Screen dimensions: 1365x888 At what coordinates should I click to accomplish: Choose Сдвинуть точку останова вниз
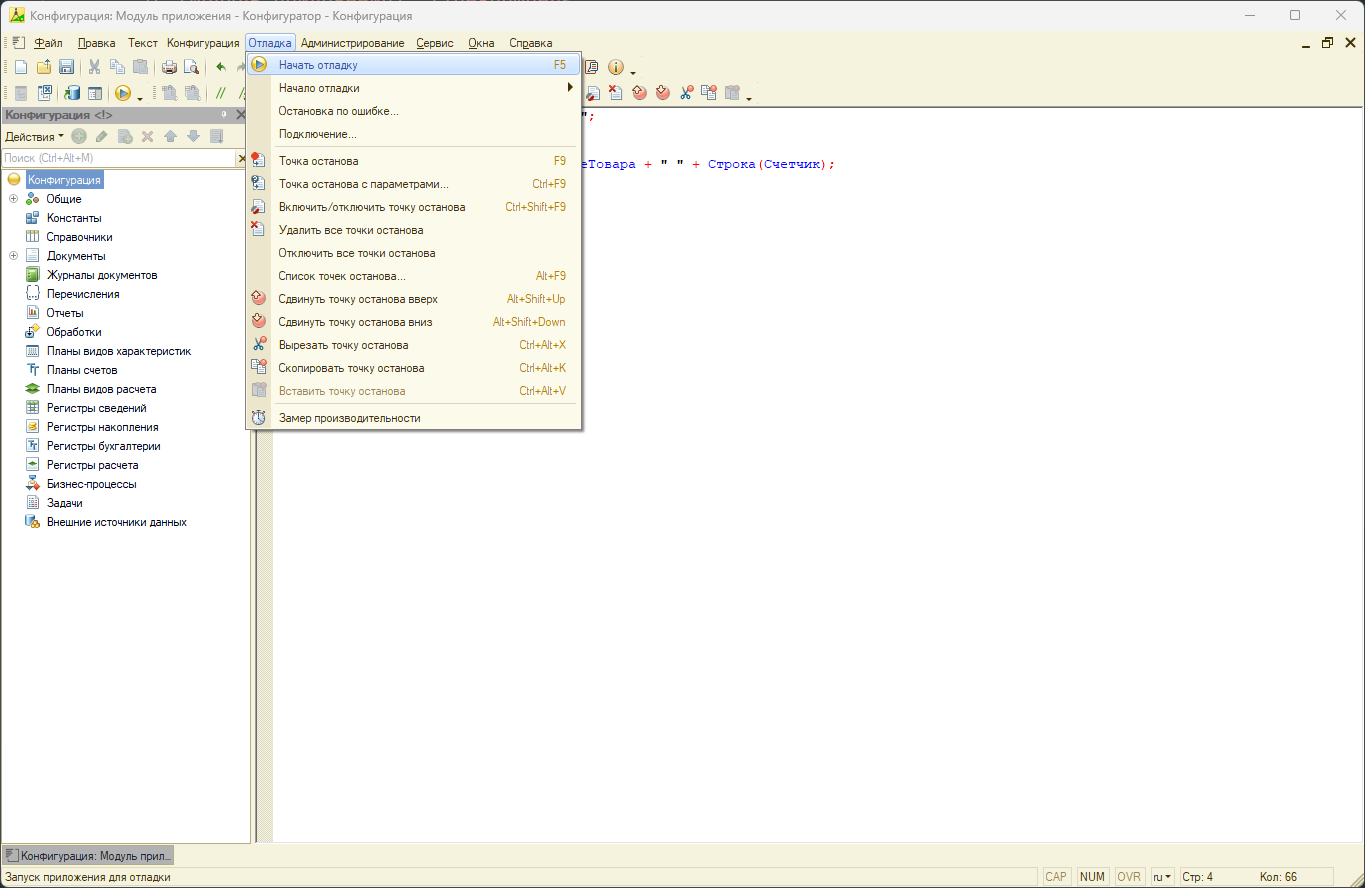[x=414, y=322]
